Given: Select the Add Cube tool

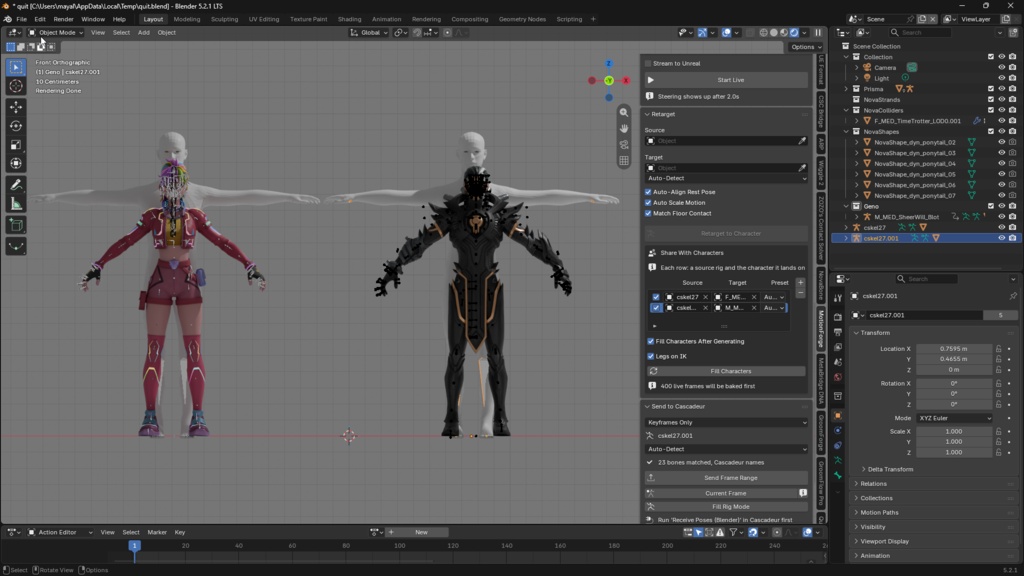Looking at the screenshot, I should coord(16,225).
